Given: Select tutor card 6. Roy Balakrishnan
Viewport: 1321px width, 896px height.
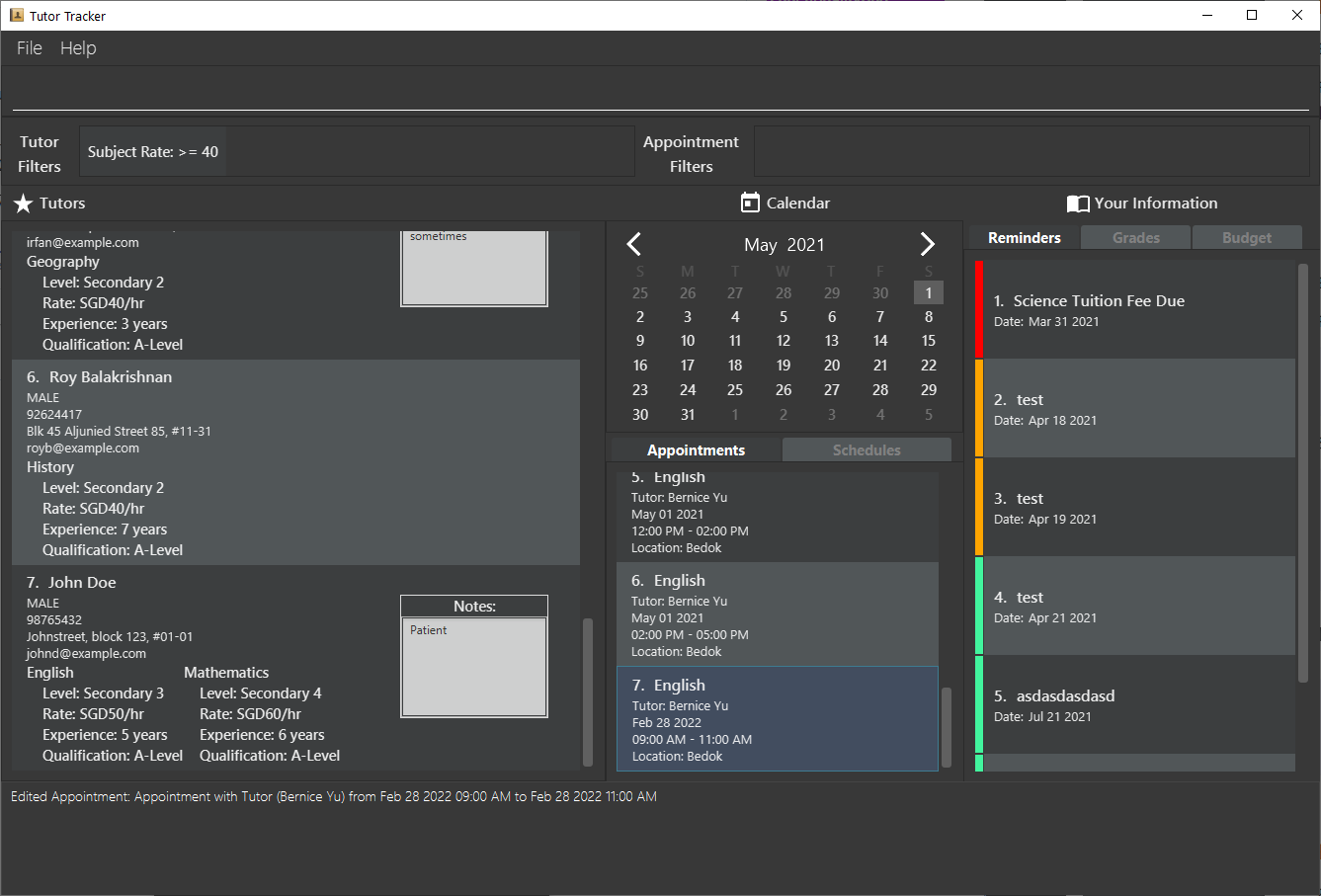Looking at the screenshot, I should click(295, 462).
